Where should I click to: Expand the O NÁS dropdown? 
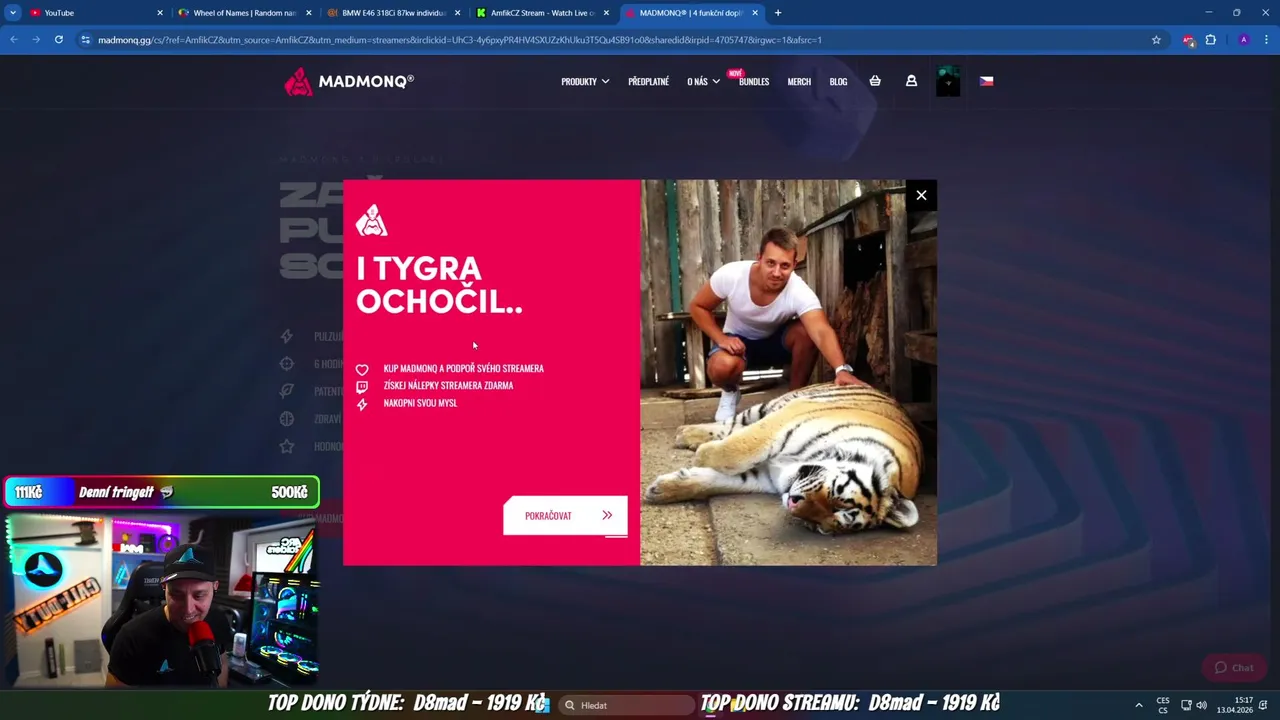(703, 81)
